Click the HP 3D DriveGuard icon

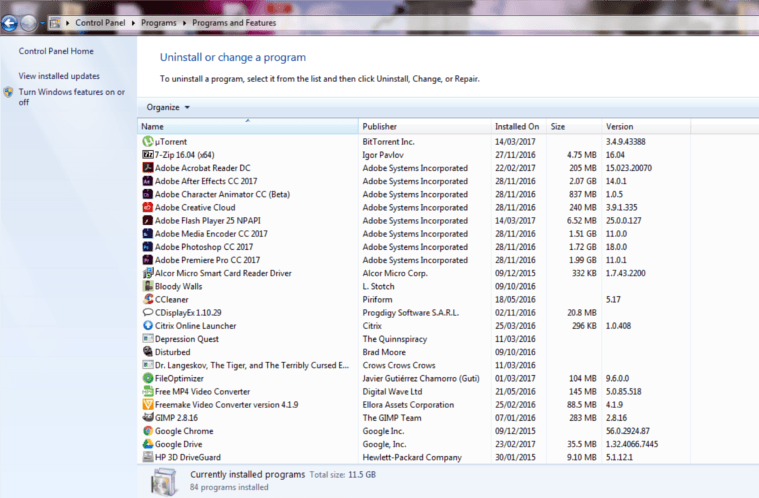point(148,456)
